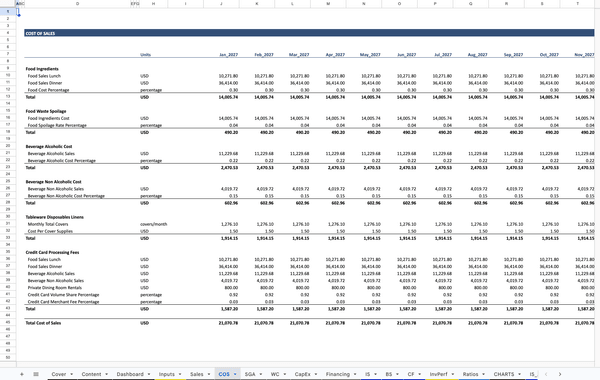Screen dimensions: 600x380
Task: Select Credit Card Volume Share Percentage label
Action: [64, 295]
